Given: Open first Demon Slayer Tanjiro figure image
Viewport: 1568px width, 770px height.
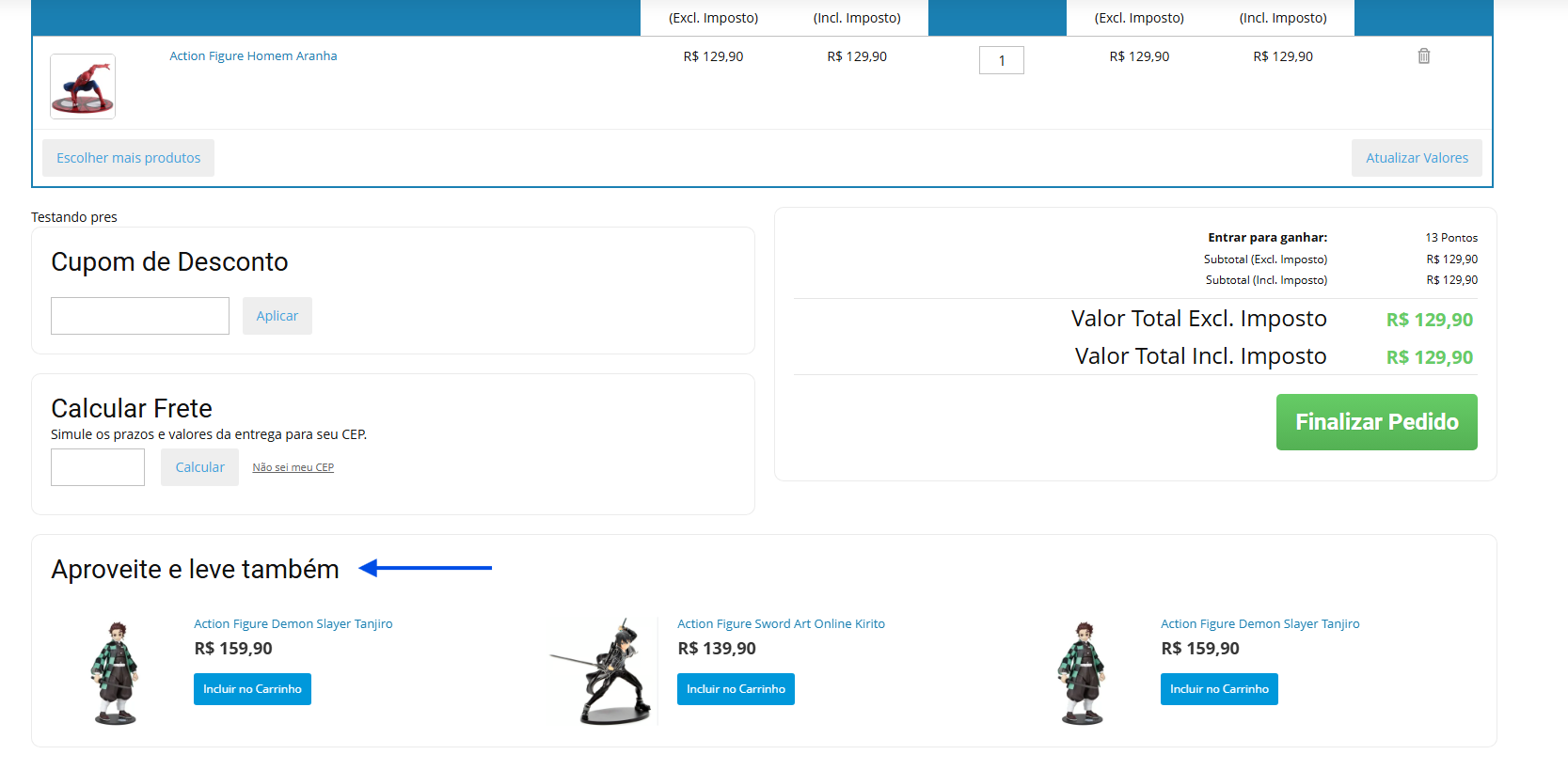Looking at the screenshot, I should pos(116,672).
